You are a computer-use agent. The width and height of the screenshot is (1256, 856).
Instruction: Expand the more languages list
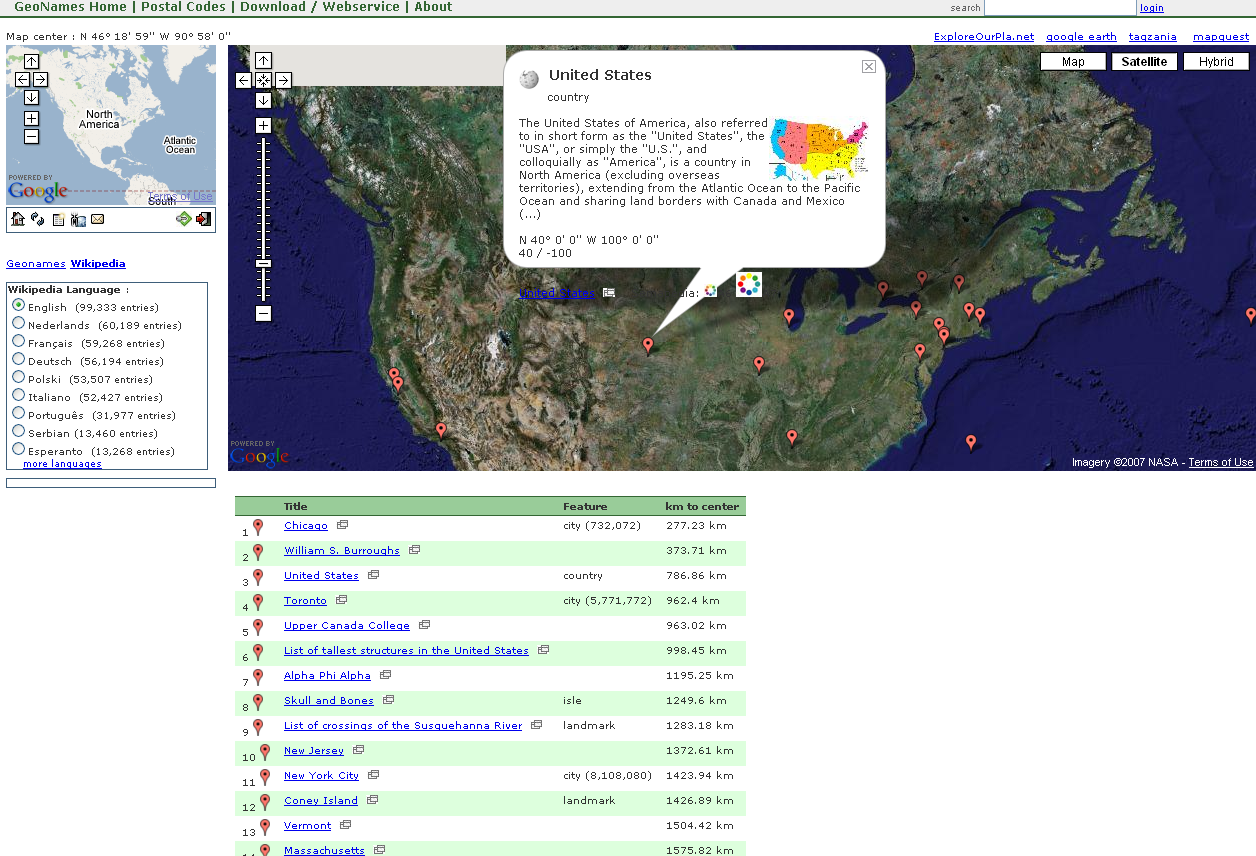coord(62,464)
